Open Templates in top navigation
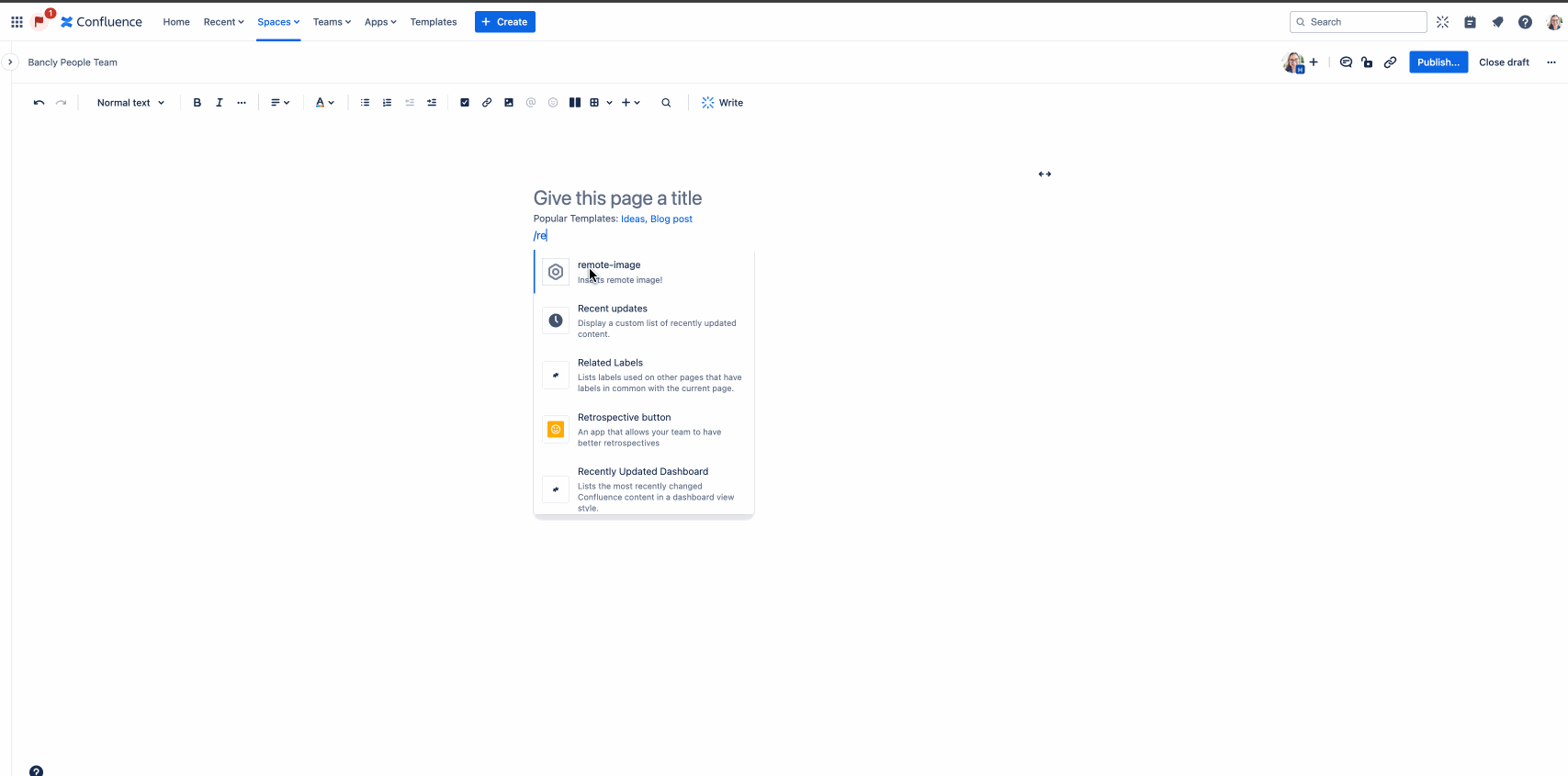The height and width of the screenshot is (776, 1568). (434, 22)
